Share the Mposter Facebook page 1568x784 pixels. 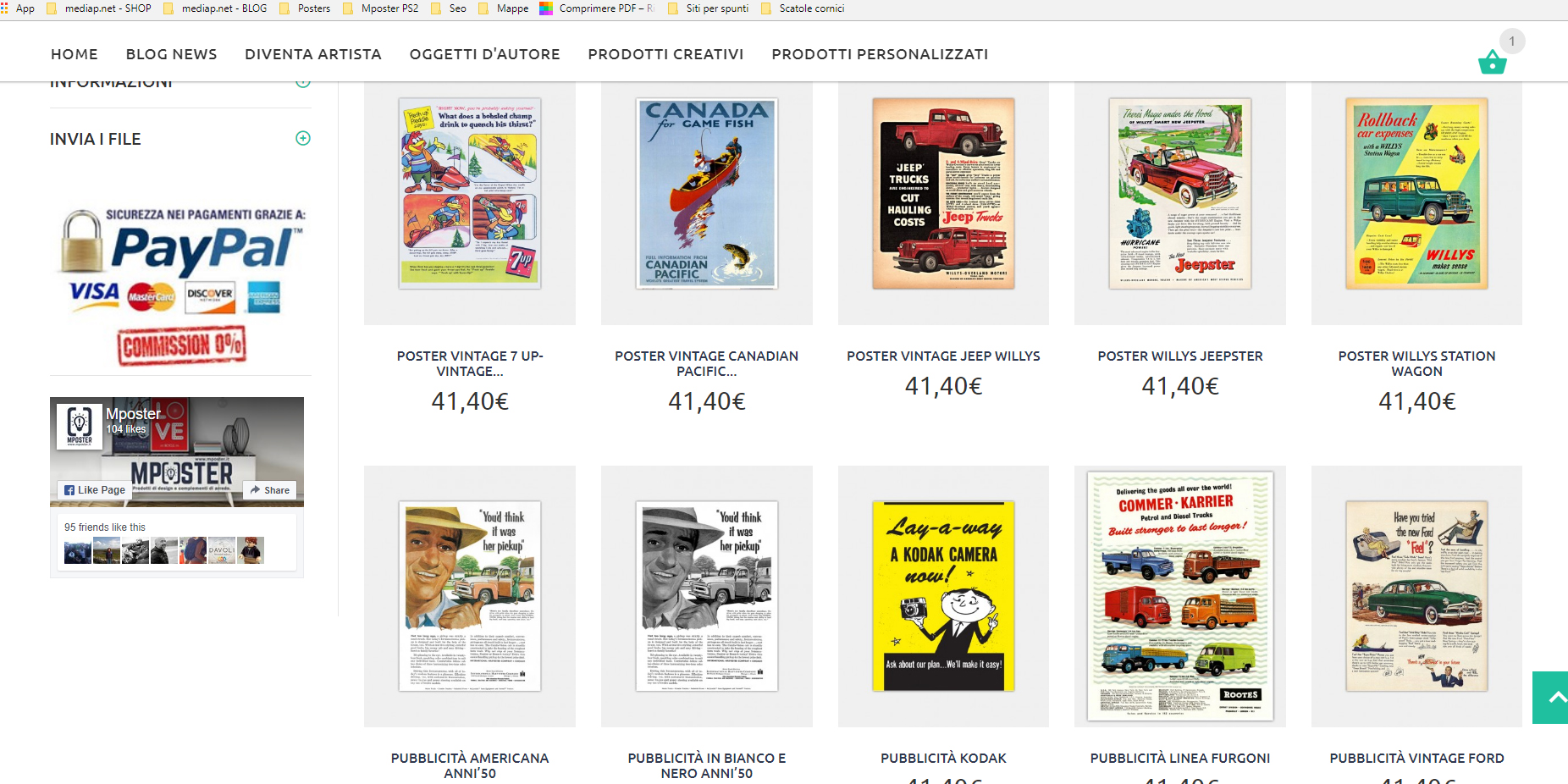[270, 490]
